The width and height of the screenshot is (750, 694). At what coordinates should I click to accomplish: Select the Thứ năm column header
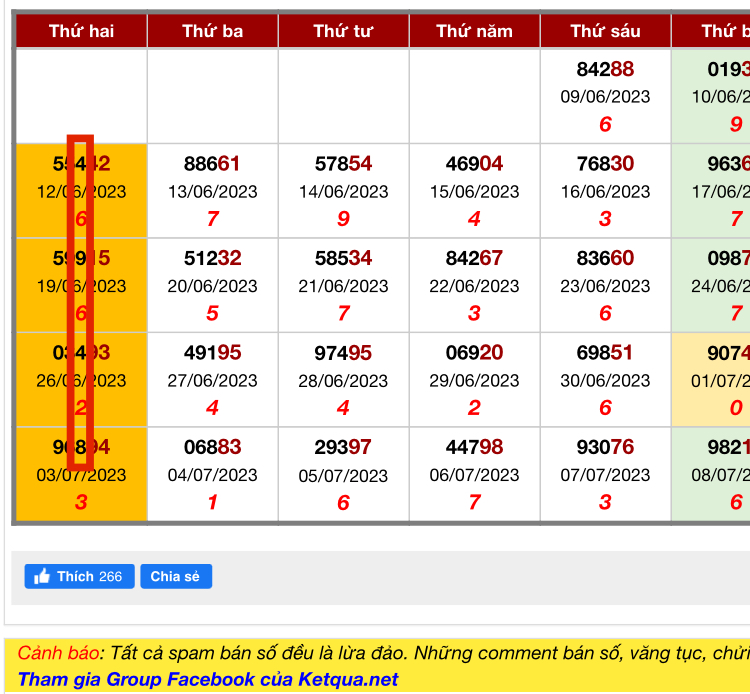coord(474,31)
